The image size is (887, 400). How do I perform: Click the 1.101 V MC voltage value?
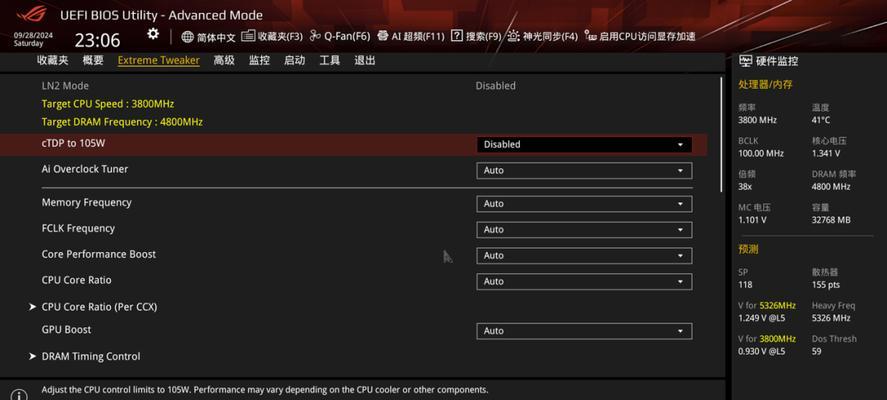(752, 220)
